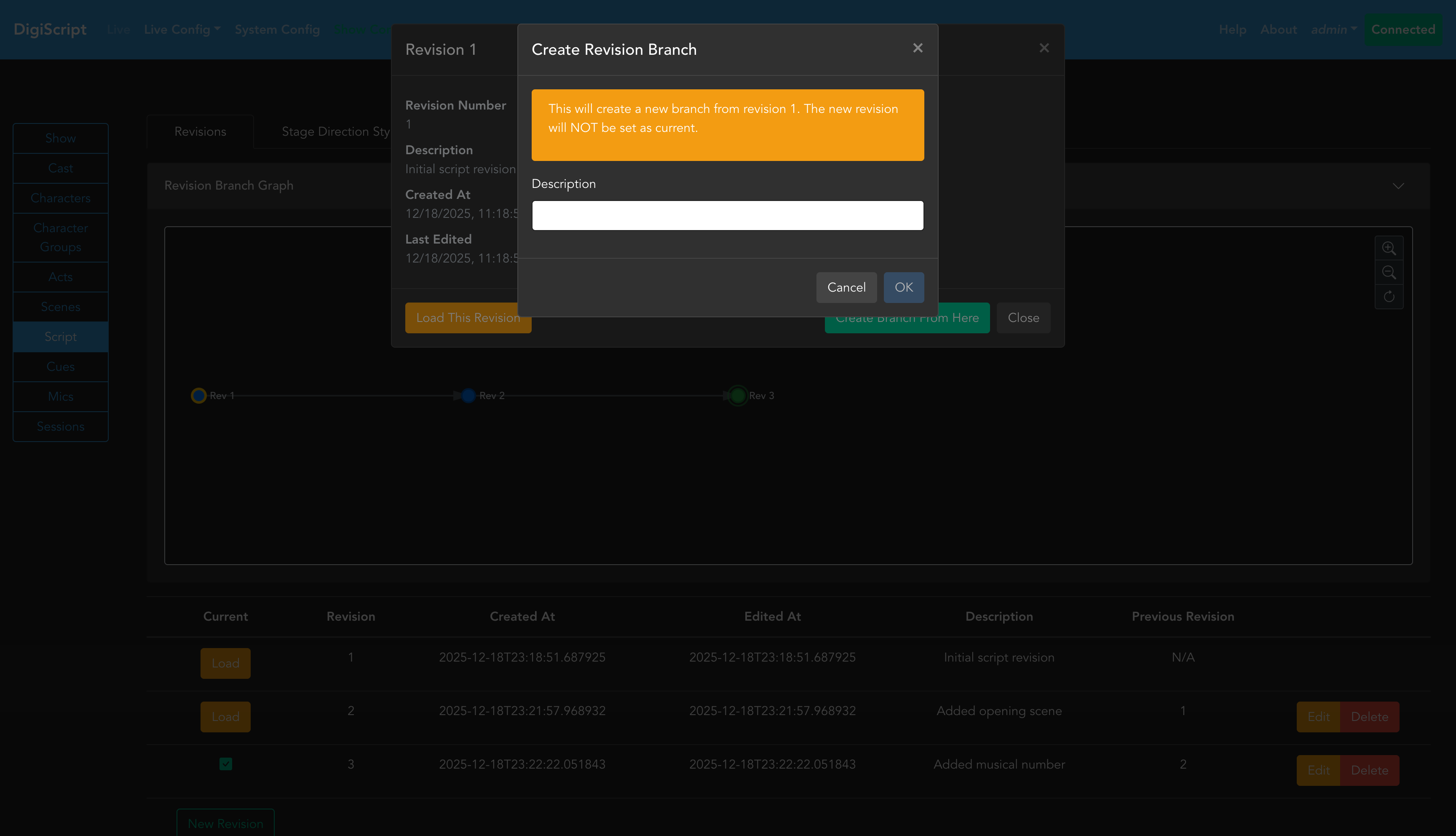Open the Live Config dropdown
Screen dimensions: 1456x836
point(182,29)
